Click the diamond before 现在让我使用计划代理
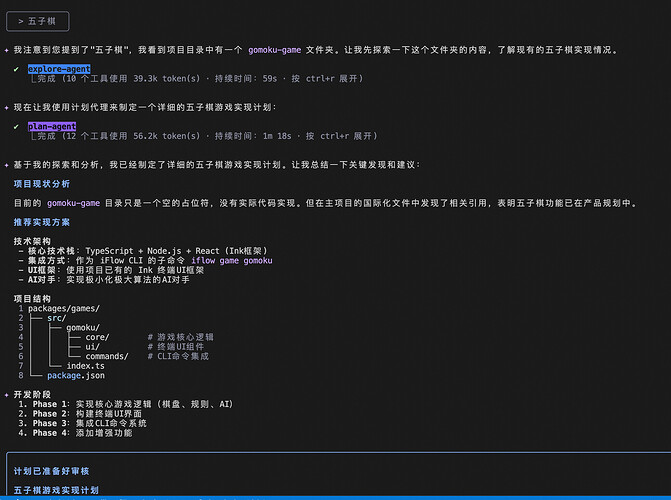The height and width of the screenshot is (500, 671). click(x=6, y=106)
